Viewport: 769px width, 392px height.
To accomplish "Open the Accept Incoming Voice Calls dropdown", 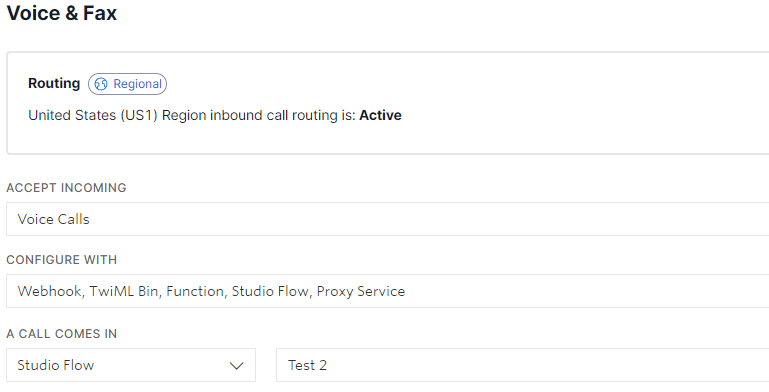I will click(x=387, y=219).
